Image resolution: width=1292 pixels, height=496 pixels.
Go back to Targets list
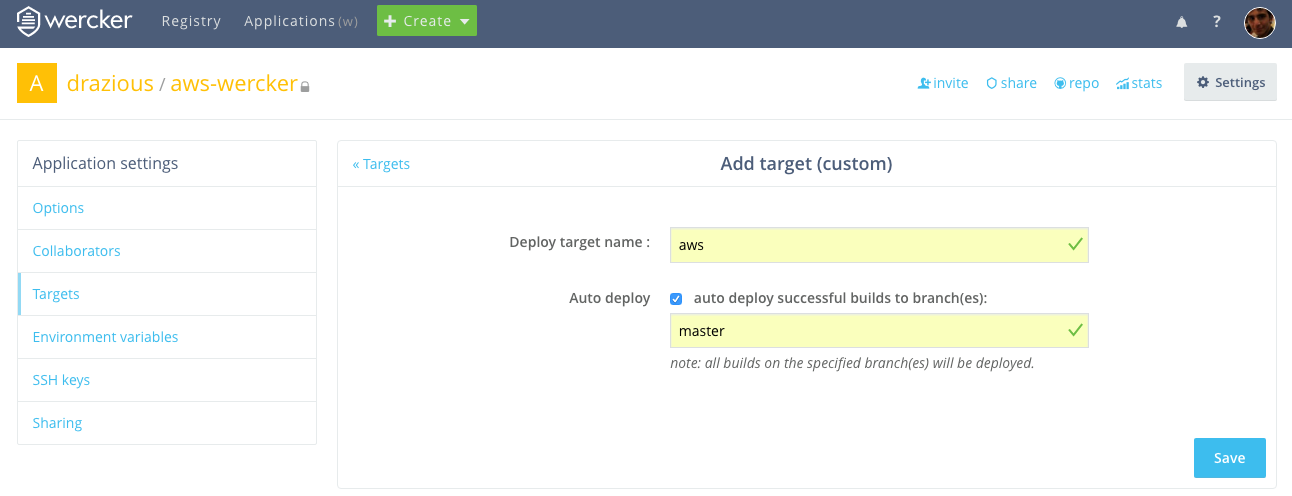tap(381, 164)
